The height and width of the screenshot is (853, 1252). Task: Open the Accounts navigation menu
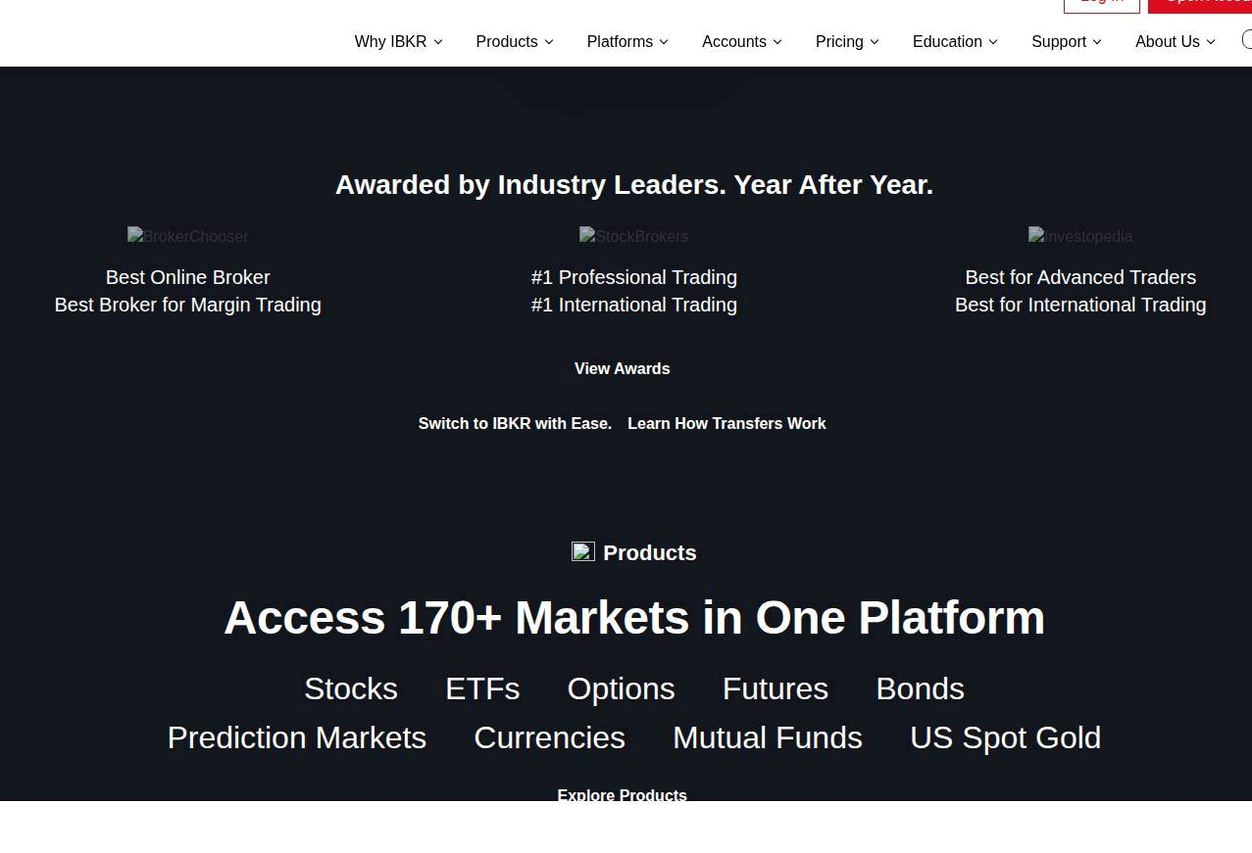tap(742, 41)
